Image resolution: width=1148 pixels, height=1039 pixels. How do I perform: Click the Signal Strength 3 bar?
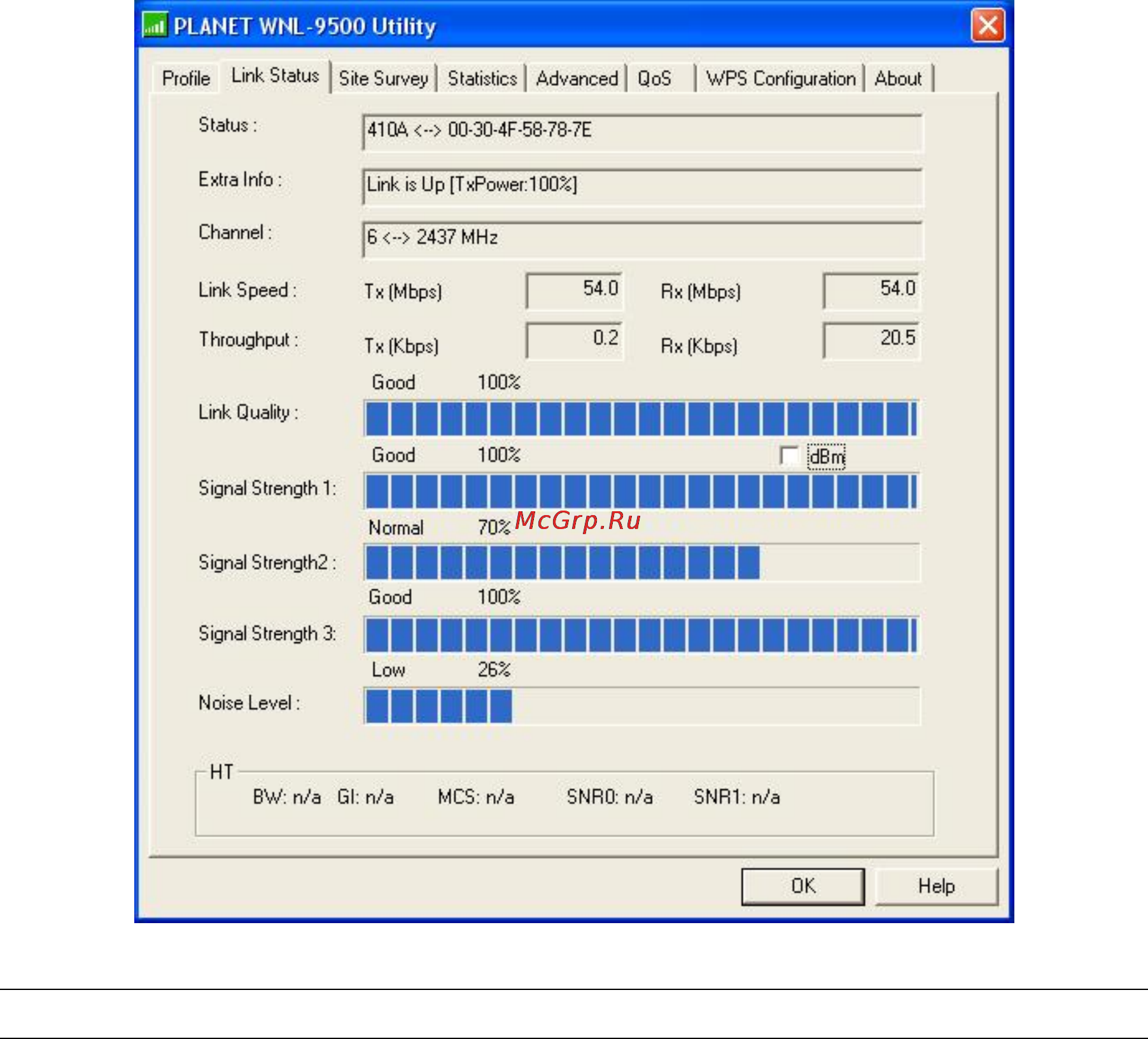[x=641, y=635]
